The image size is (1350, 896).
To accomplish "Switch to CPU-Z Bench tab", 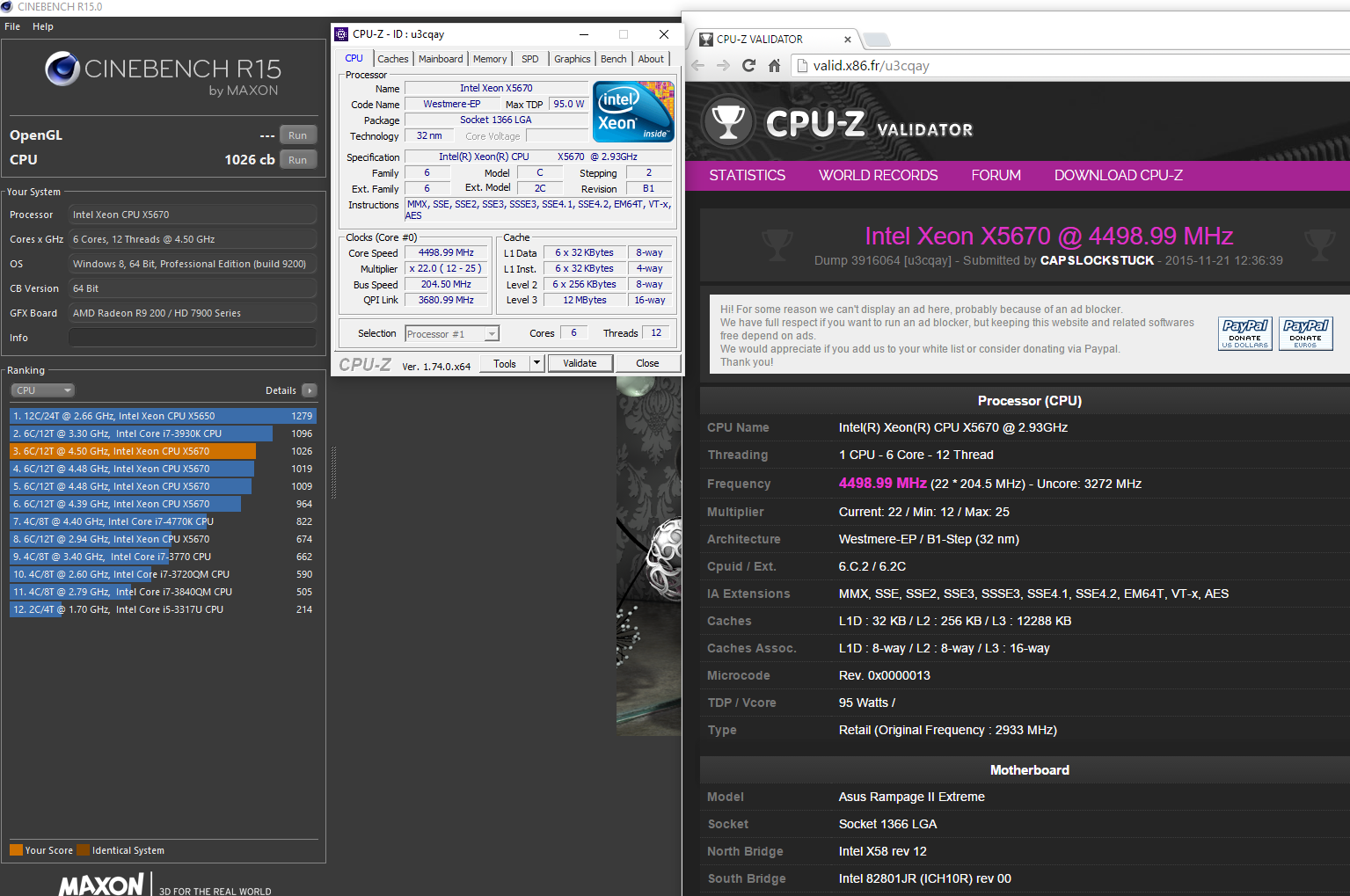I will tap(614, 59).
